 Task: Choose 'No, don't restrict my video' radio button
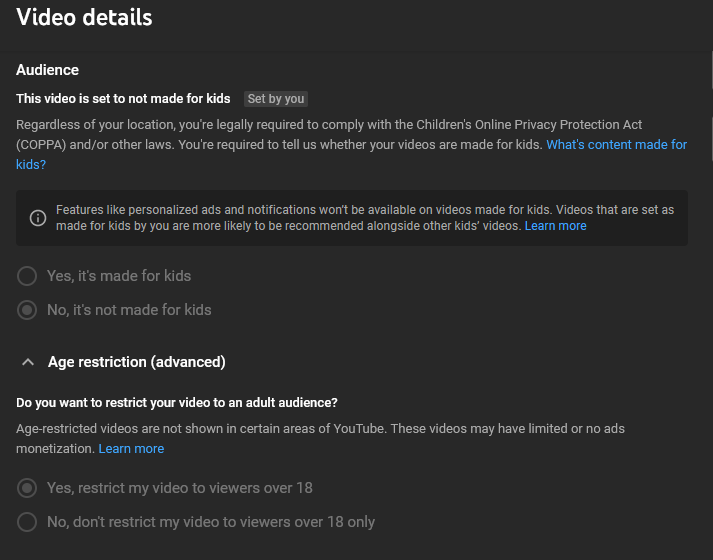[x=27, y=522]
